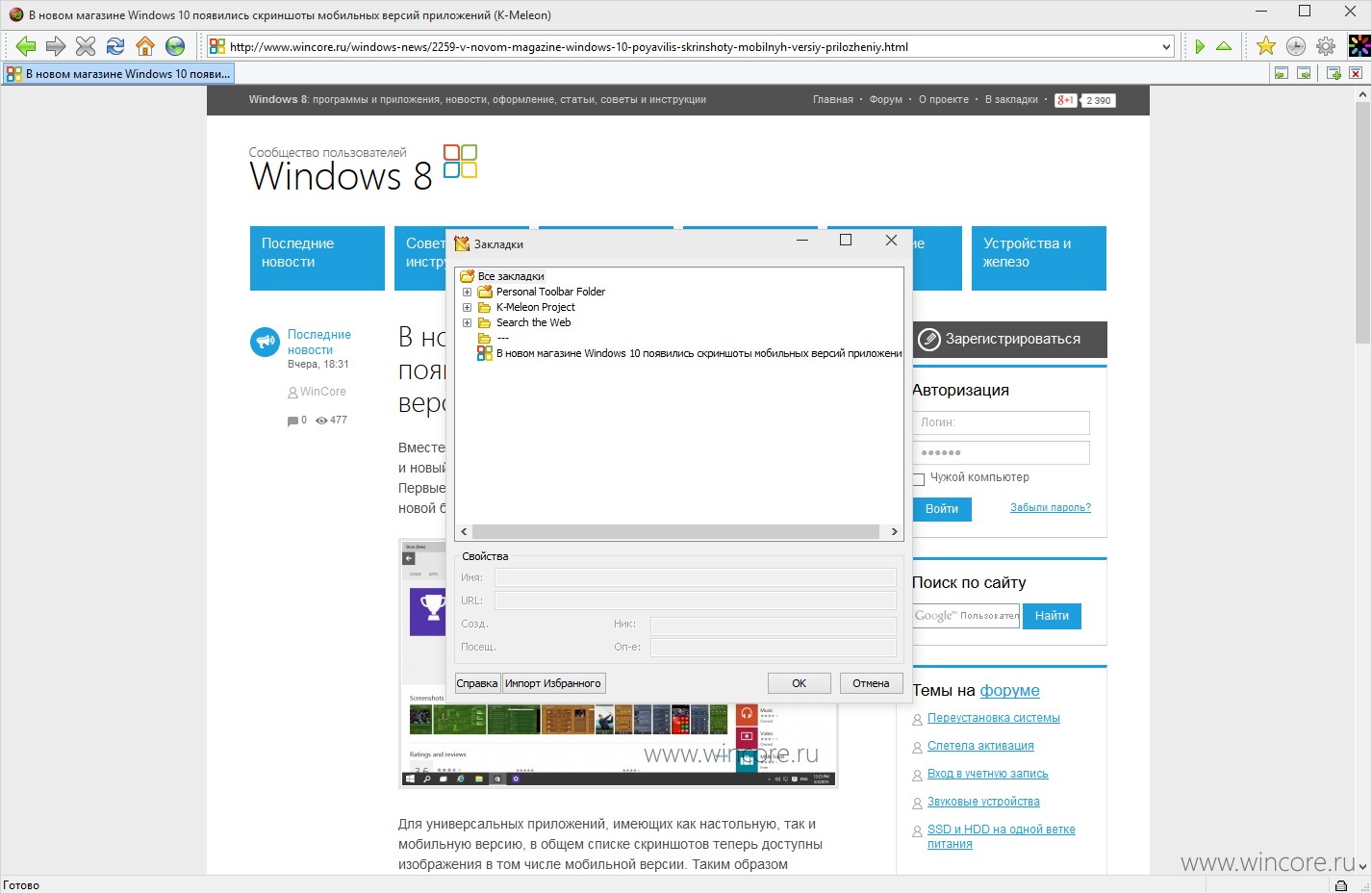Confirm the bookmarks dialog with OK

799,683
